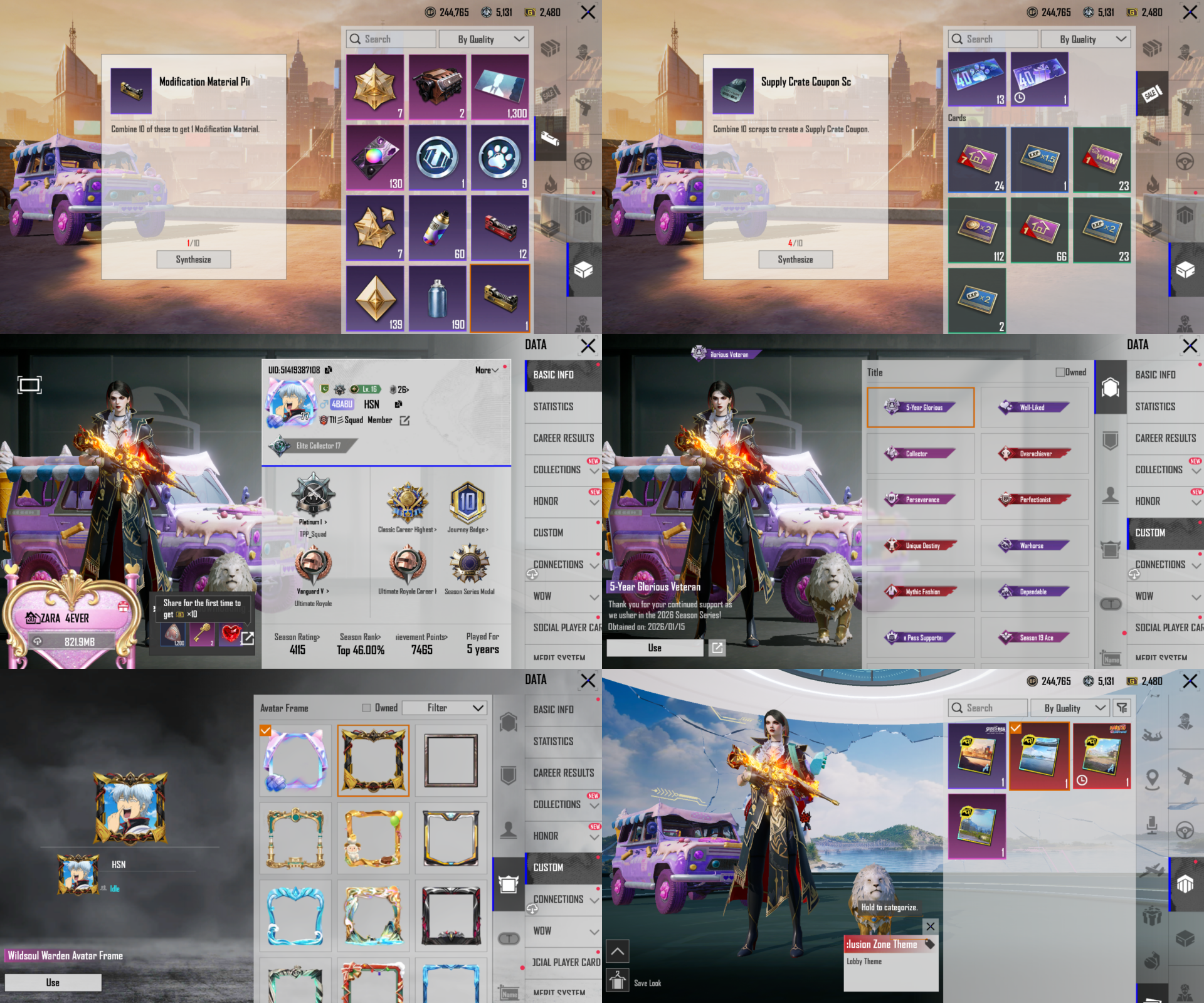
Task: Close the Illusion Zone Theme tooltip
Action: [931, 926]
